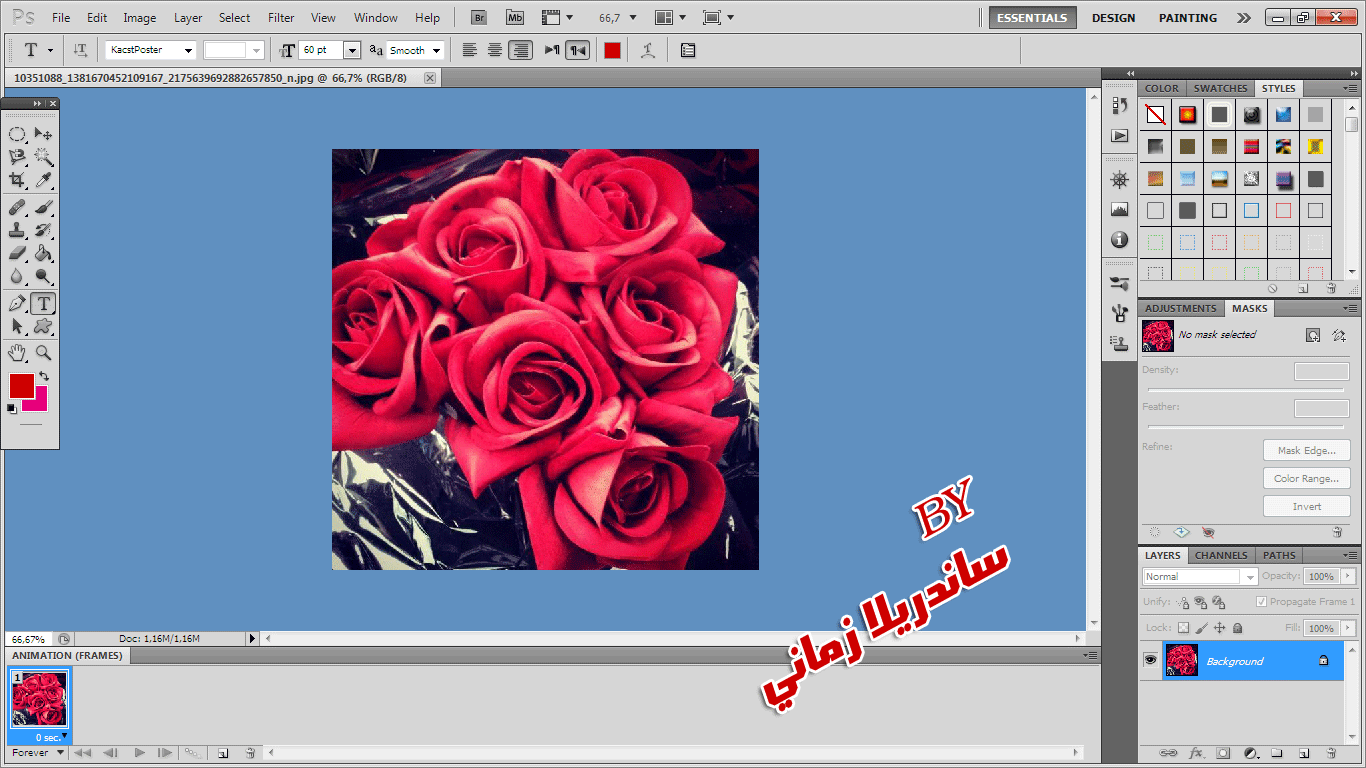
Task: Open the Opacity 100% slider arrow
Action: pyautogui.click(x=1349, y=577)
